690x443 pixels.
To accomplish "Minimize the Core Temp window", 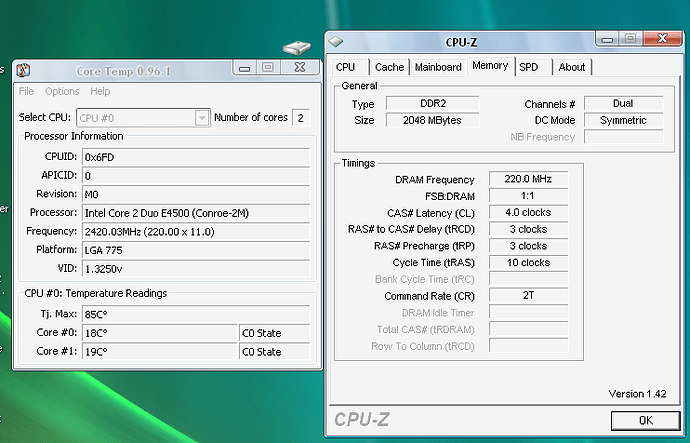I will click(x=244, y=68).
